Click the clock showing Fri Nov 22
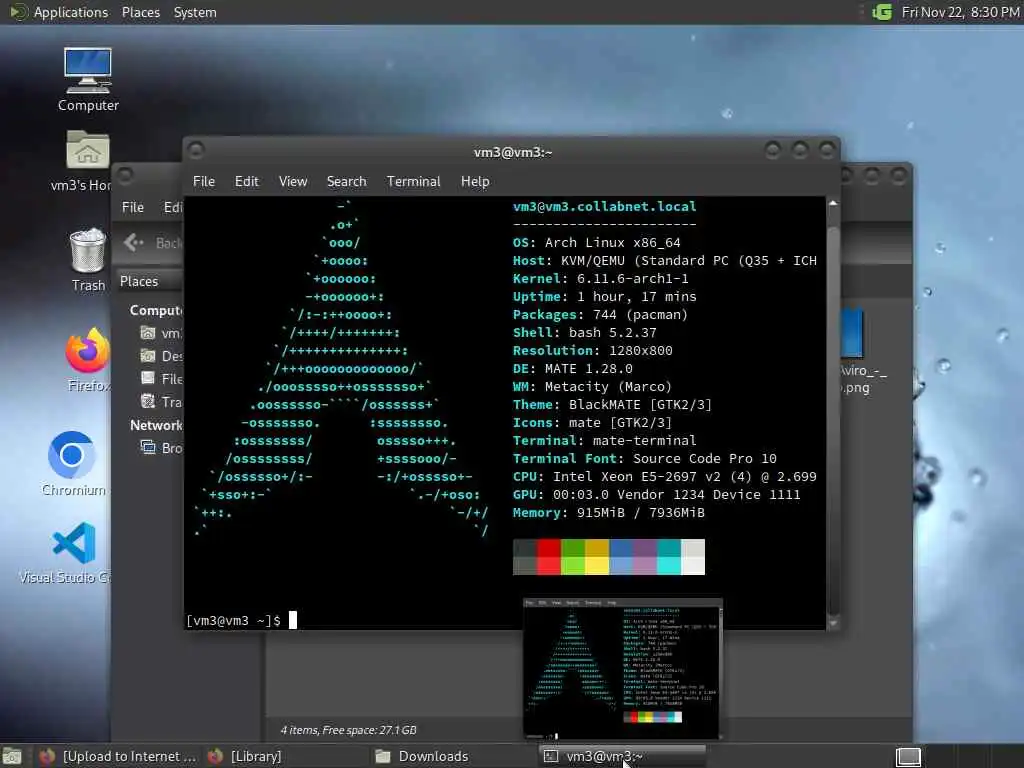This screenshot has height=768, width=1024. [x=960, y=12]
